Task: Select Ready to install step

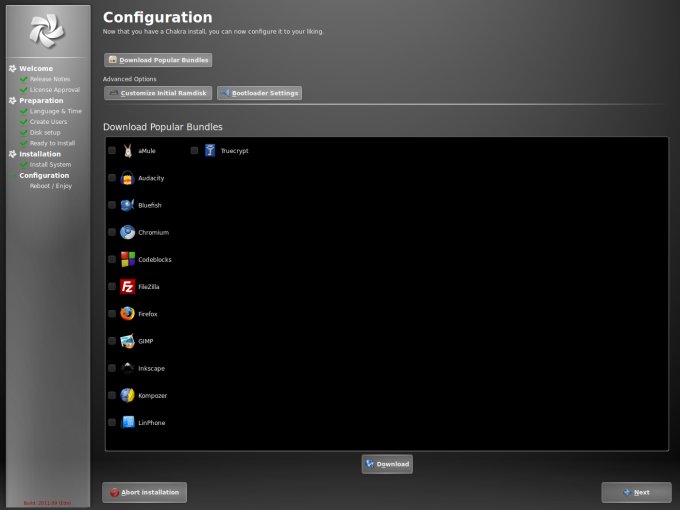Action: pos(52,143)
